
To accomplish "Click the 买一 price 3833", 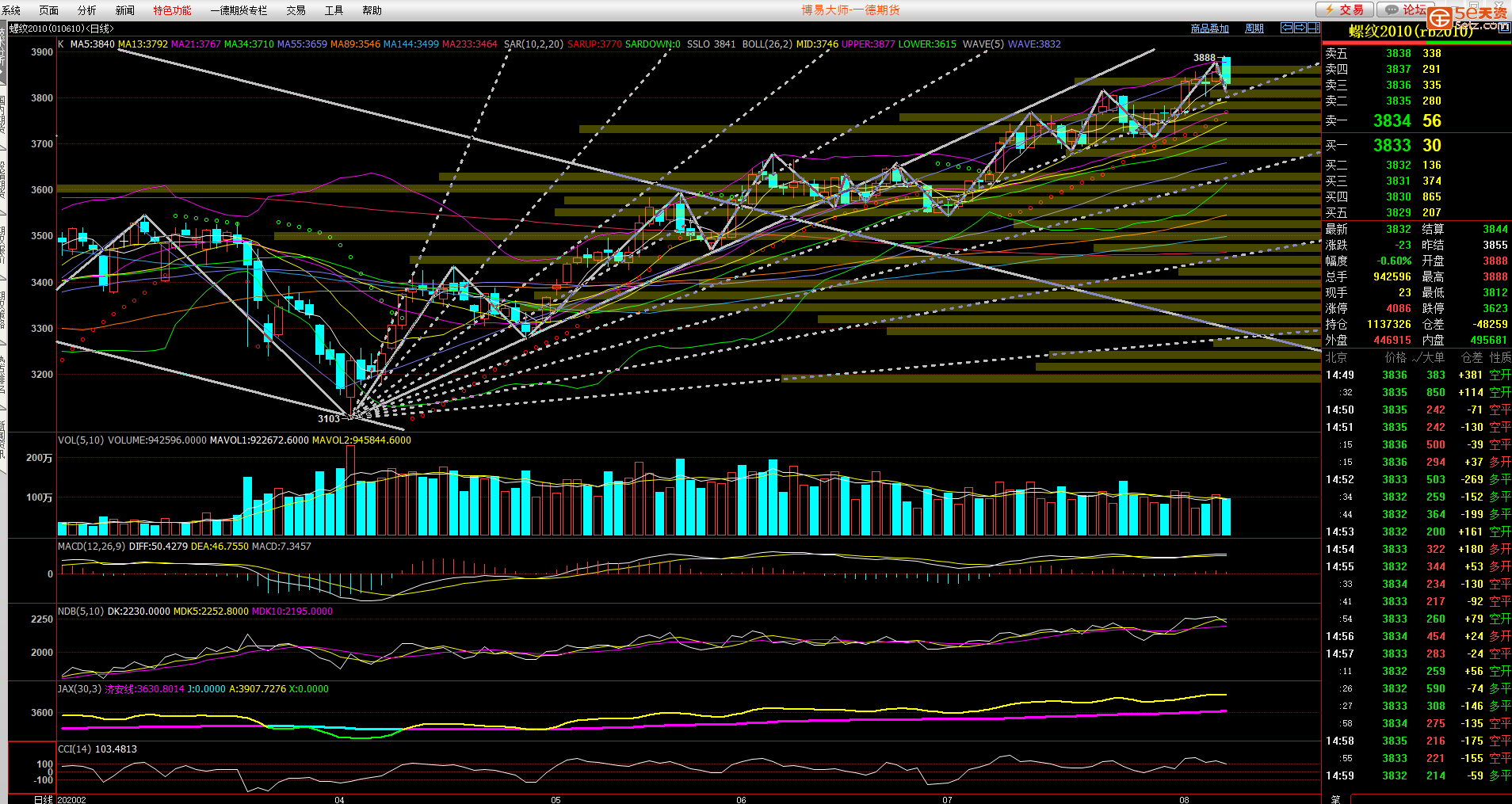I will [1392, 146].
